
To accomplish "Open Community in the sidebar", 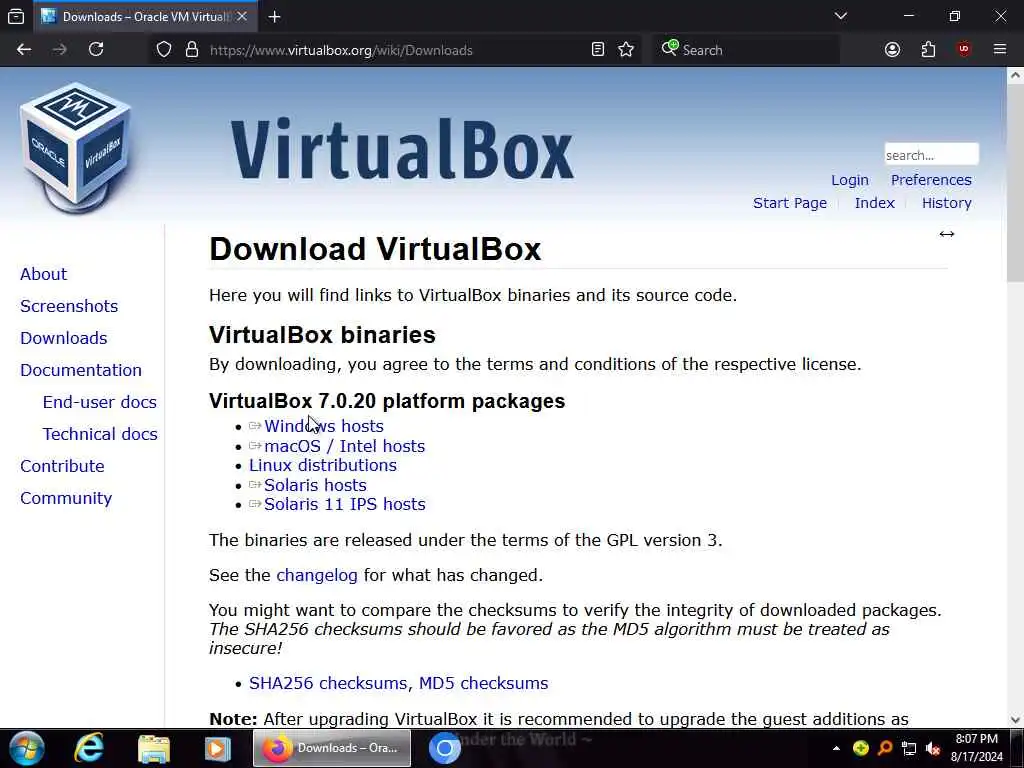I will (66, 498).
